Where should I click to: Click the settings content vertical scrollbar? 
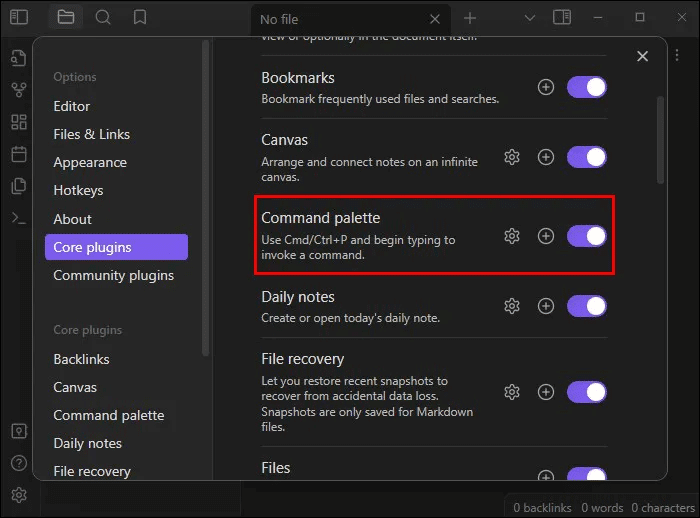tap(660, 140)
